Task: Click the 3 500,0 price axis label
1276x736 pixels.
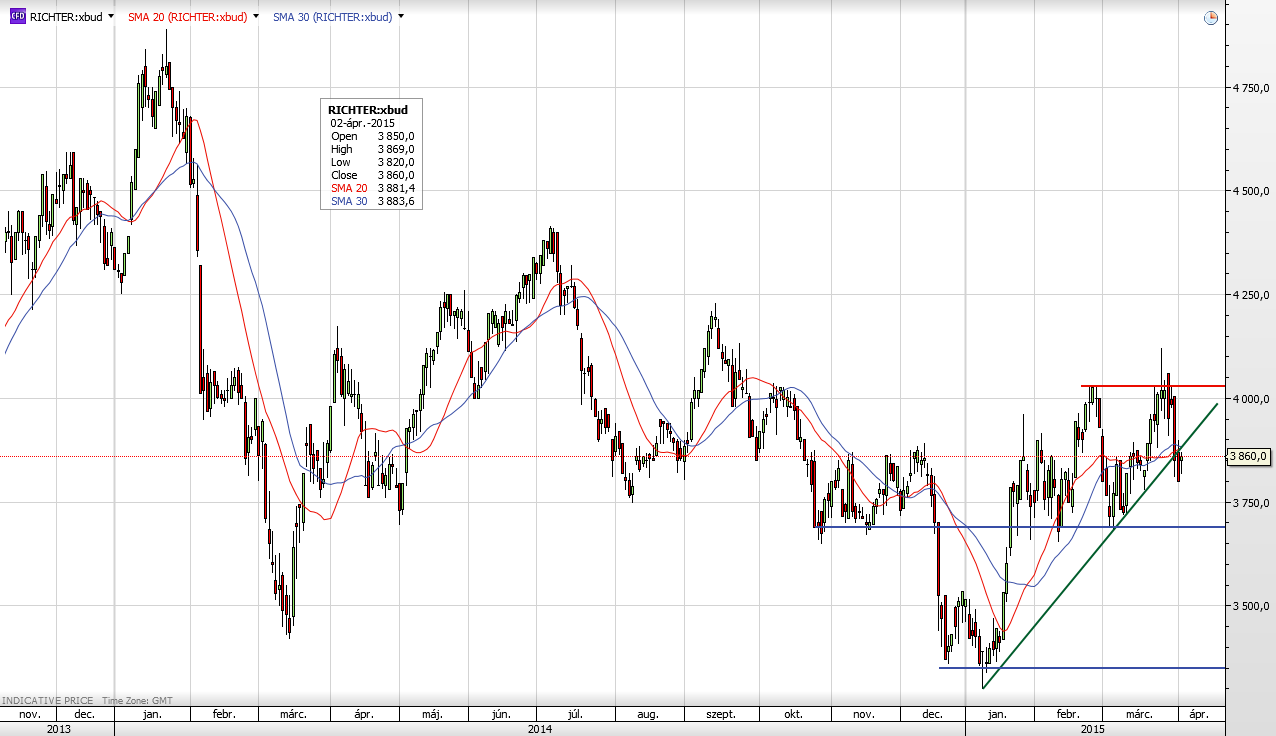Action: tap(1251, 606)
